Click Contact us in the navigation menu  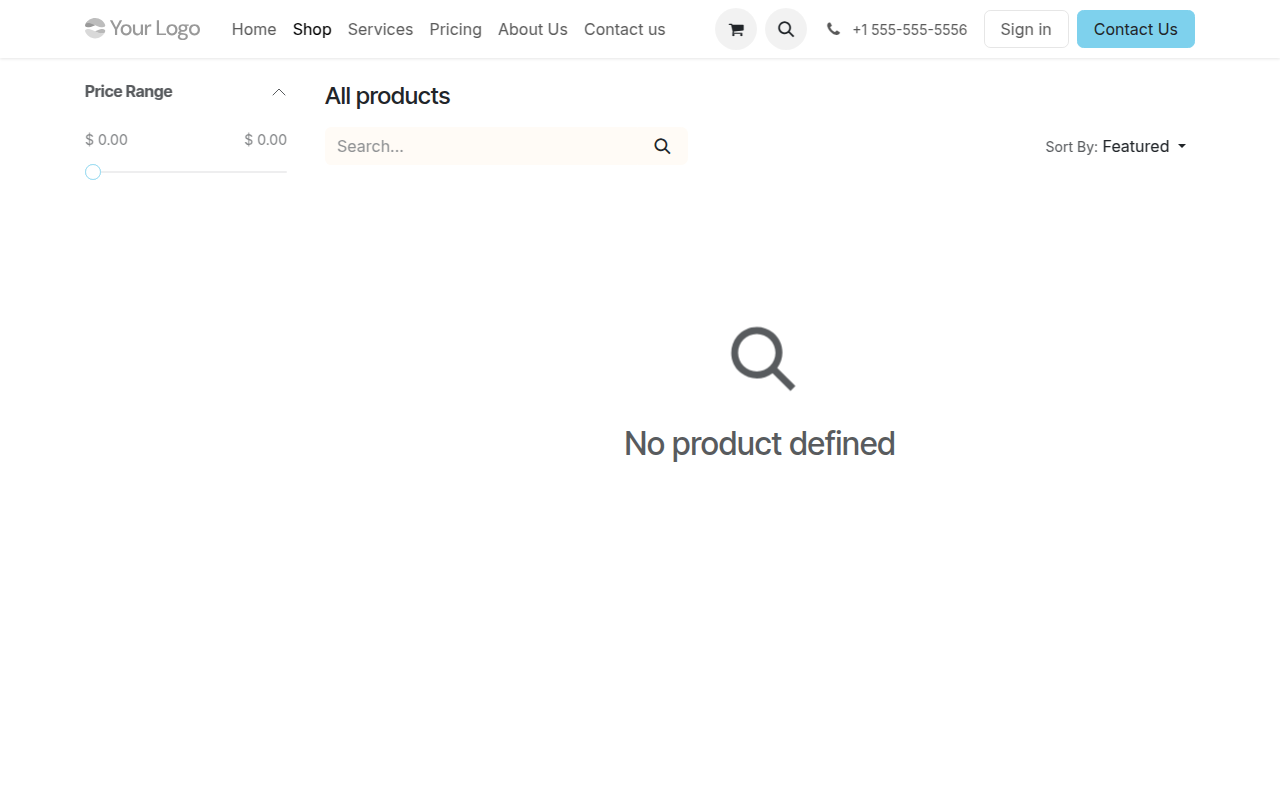[x=624, y=30]
